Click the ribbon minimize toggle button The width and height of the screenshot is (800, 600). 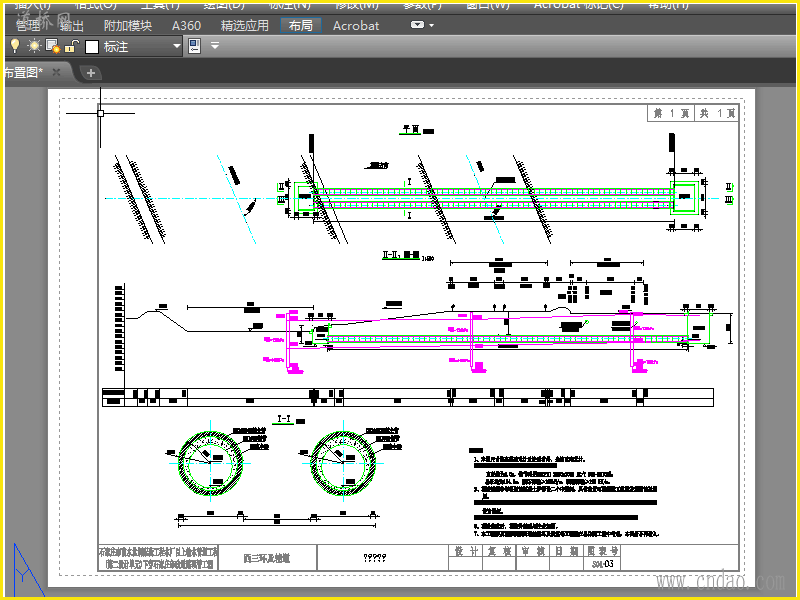[417, 24]
